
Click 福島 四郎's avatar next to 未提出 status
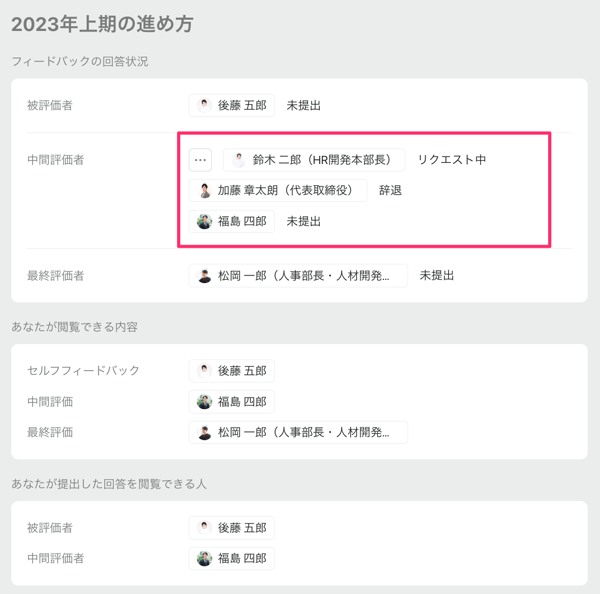204,221
